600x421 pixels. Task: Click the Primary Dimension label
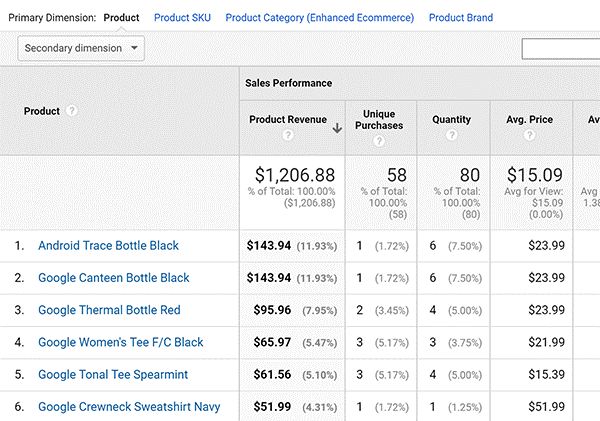tap(52, 18)
